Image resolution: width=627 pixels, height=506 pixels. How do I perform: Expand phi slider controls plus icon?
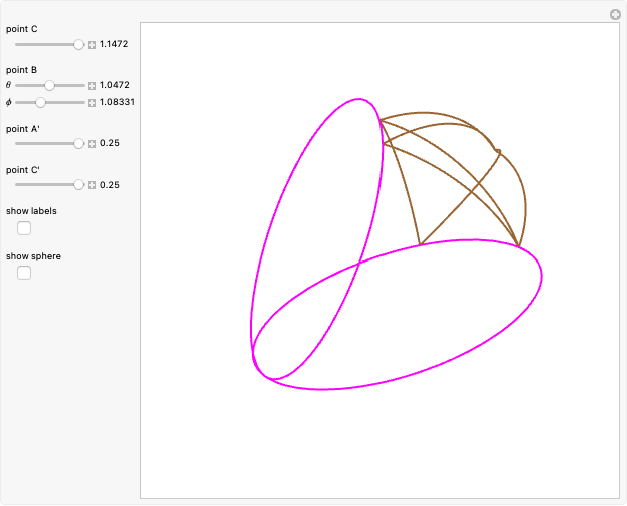tap(92, 103)
